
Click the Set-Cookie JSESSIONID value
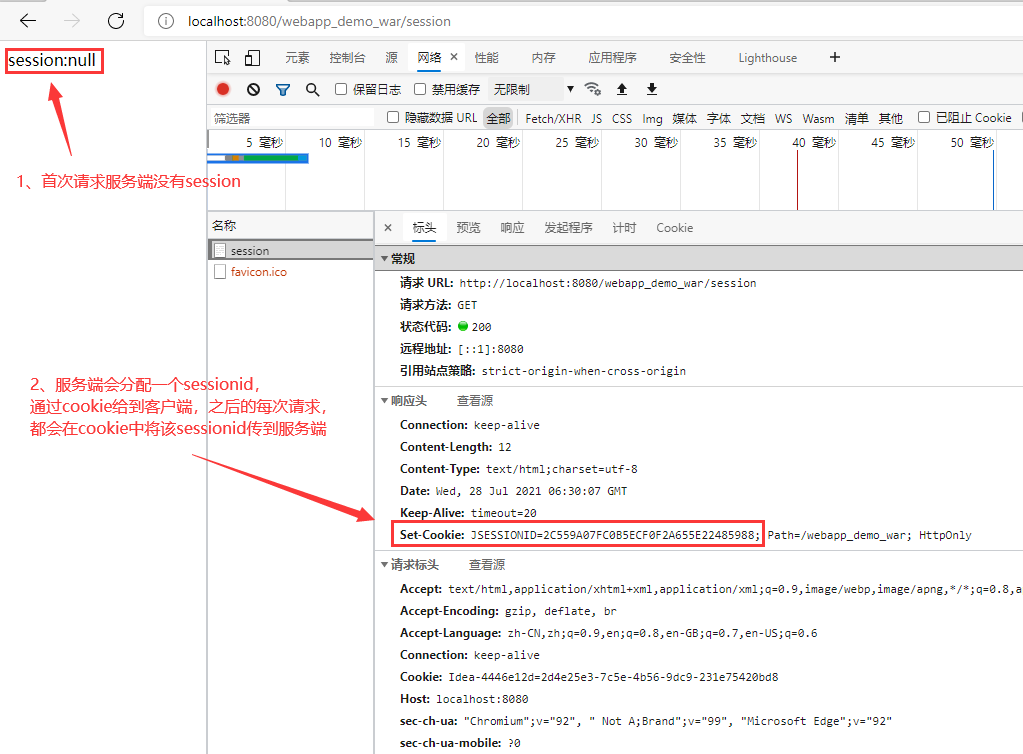615,535
